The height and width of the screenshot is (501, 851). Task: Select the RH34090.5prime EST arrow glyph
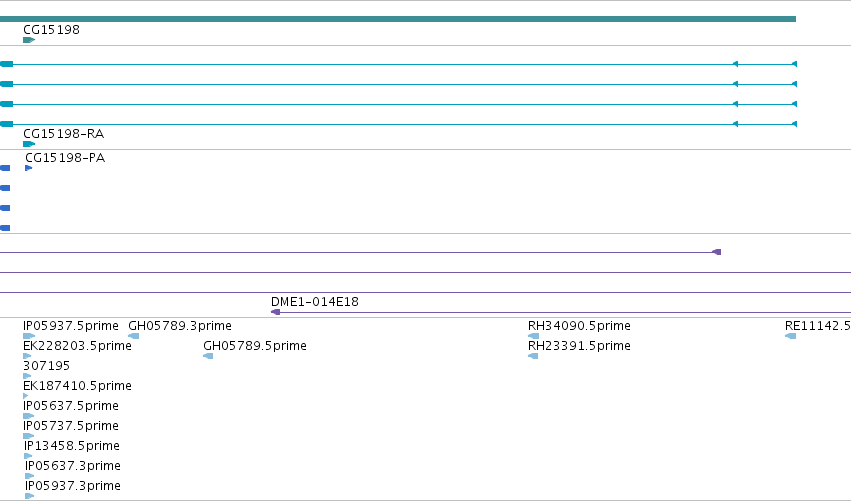[x=534, y=336]
